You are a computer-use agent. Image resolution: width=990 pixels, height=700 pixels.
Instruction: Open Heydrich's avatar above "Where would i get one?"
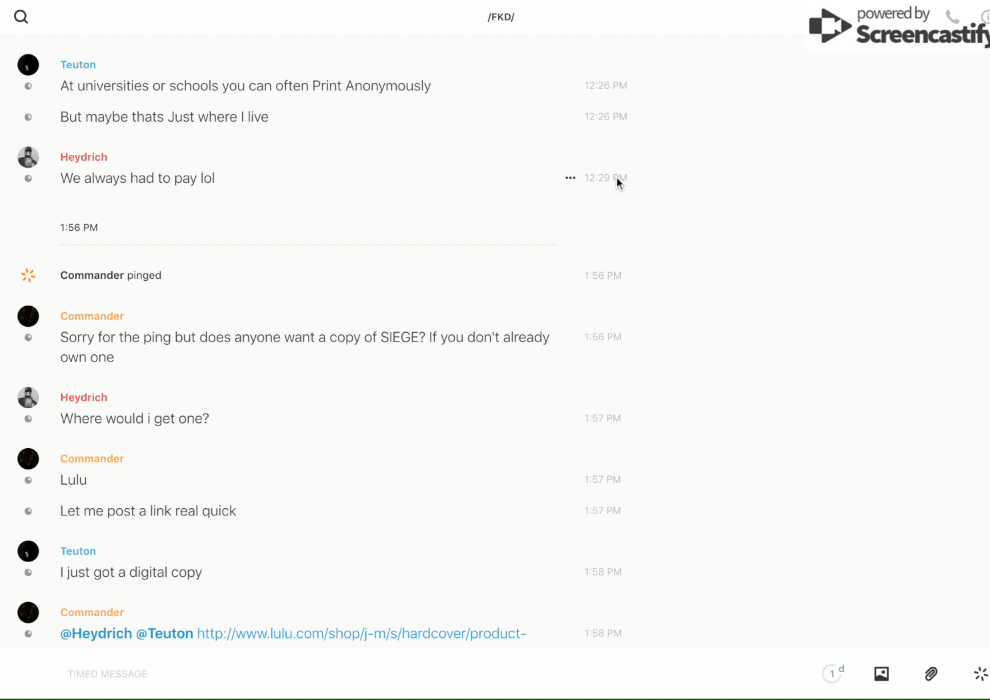tap(28, 398)
